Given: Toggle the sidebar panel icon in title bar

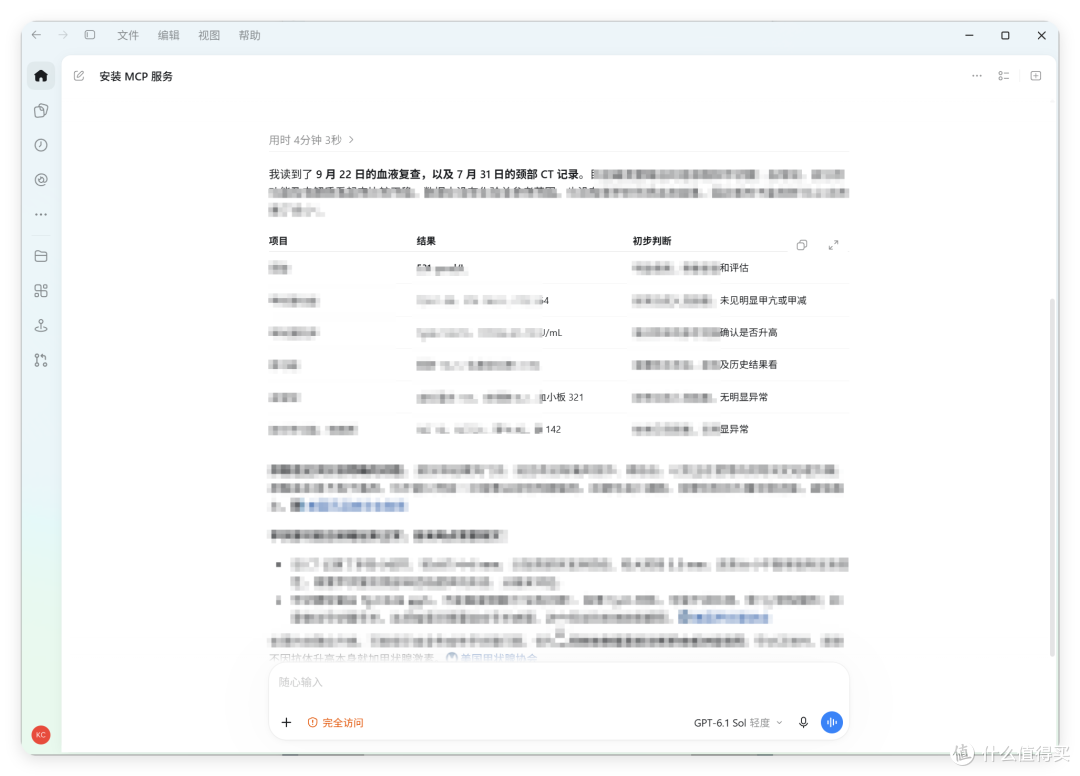Looking at the screenshot, I should tap(90, 34).
